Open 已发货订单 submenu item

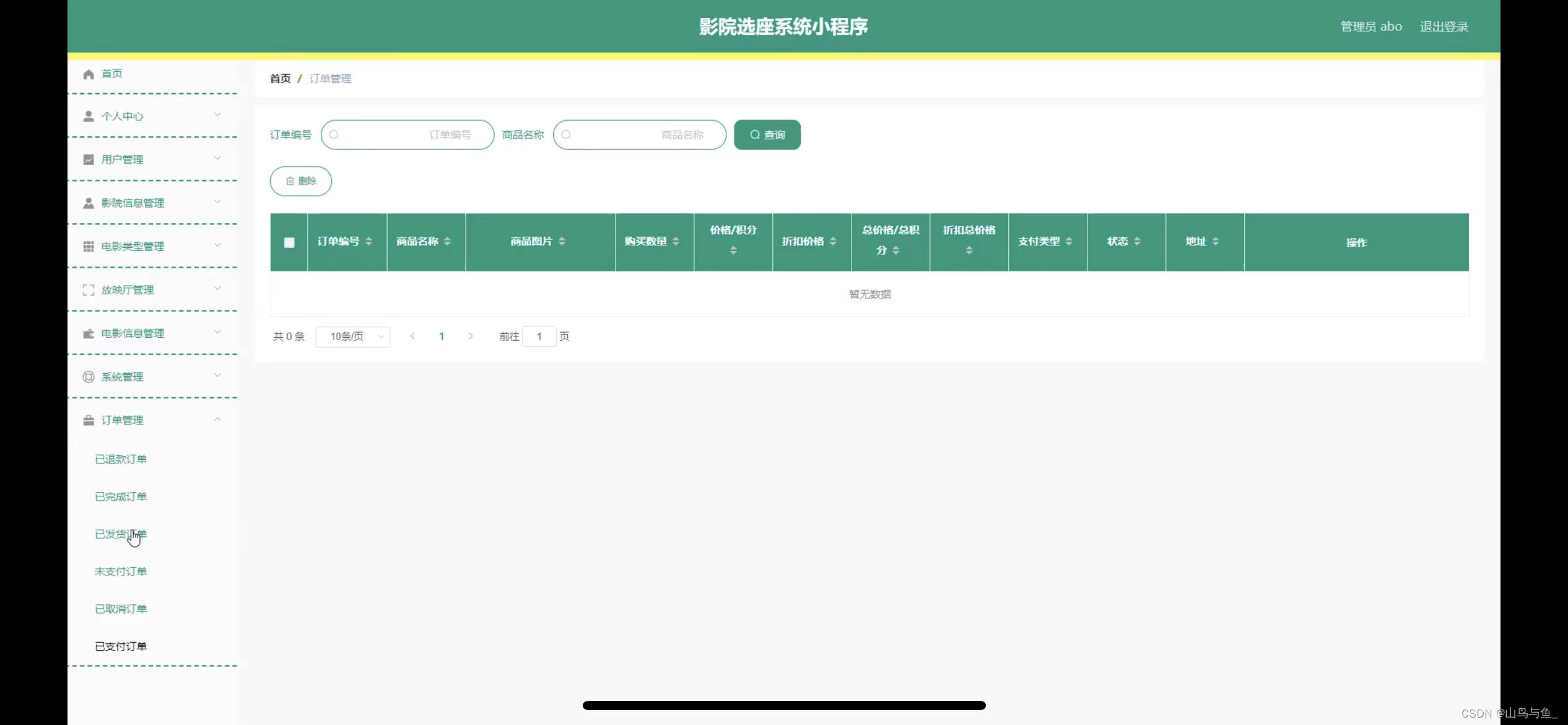[x=121, y=534]
